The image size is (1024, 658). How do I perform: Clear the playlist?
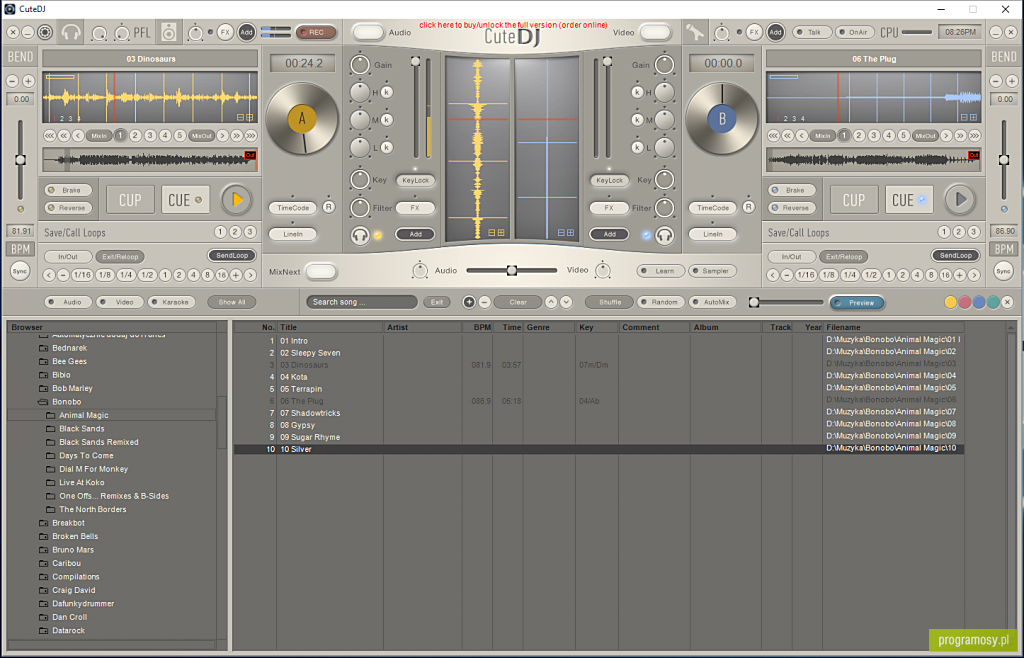[x=518, y=302]
